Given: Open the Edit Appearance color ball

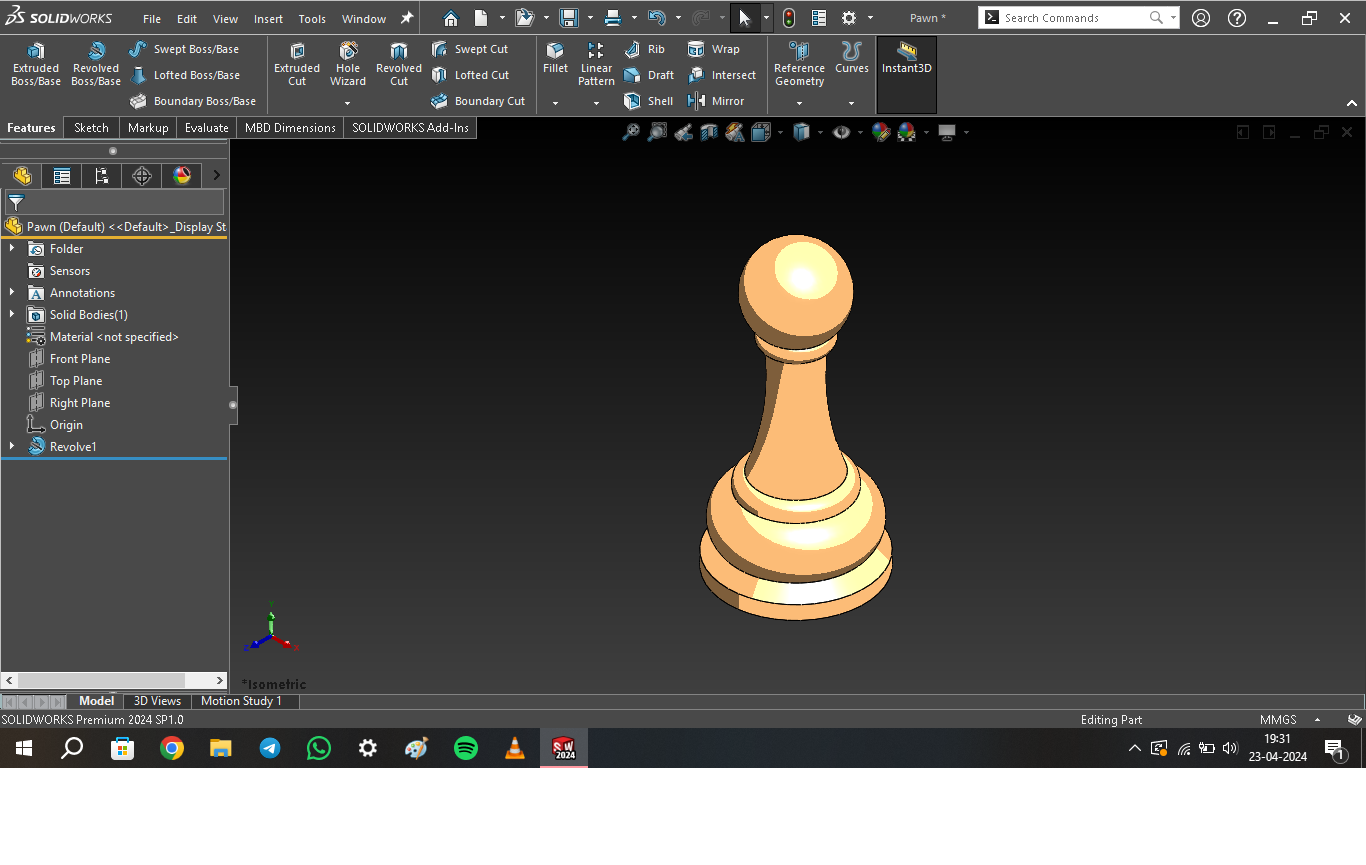Looking at the screenshot, I should 880,132.
